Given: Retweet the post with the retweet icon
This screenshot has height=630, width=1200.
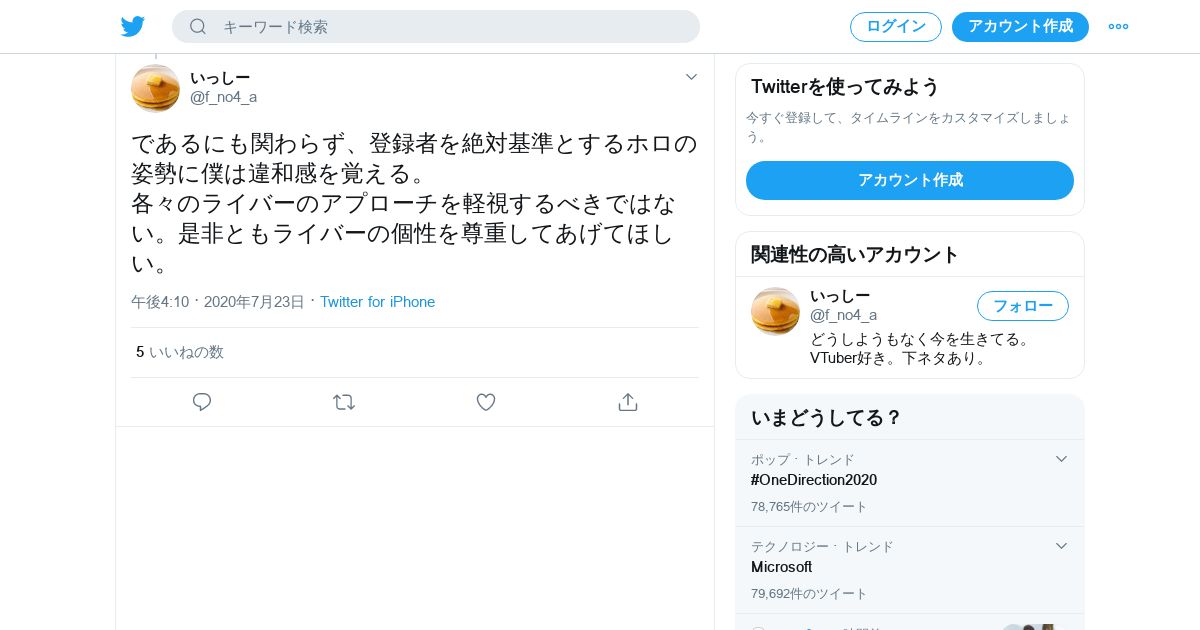Looking at the screenshot, I should click(344, 402).
